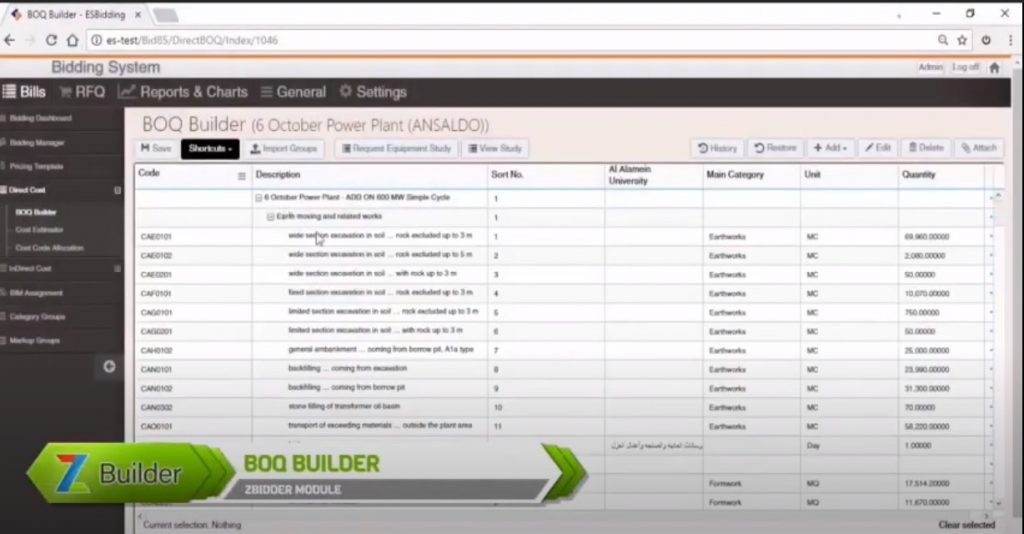Viewport: 1024px width, 534px height.
Task: Open the Bills menu
Action: click(24, 92)
